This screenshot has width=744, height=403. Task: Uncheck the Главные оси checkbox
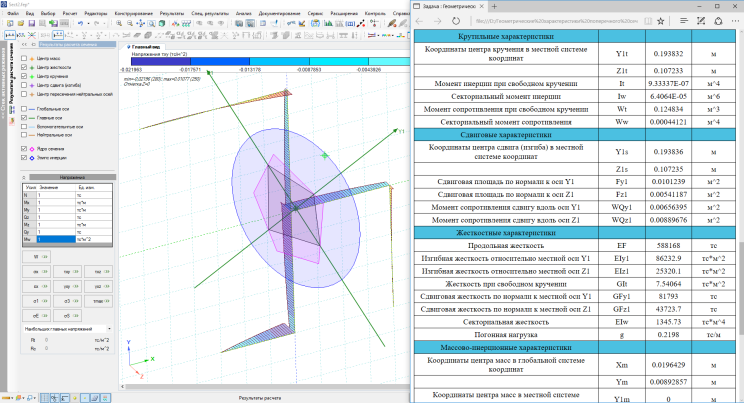tap(24, 118)
